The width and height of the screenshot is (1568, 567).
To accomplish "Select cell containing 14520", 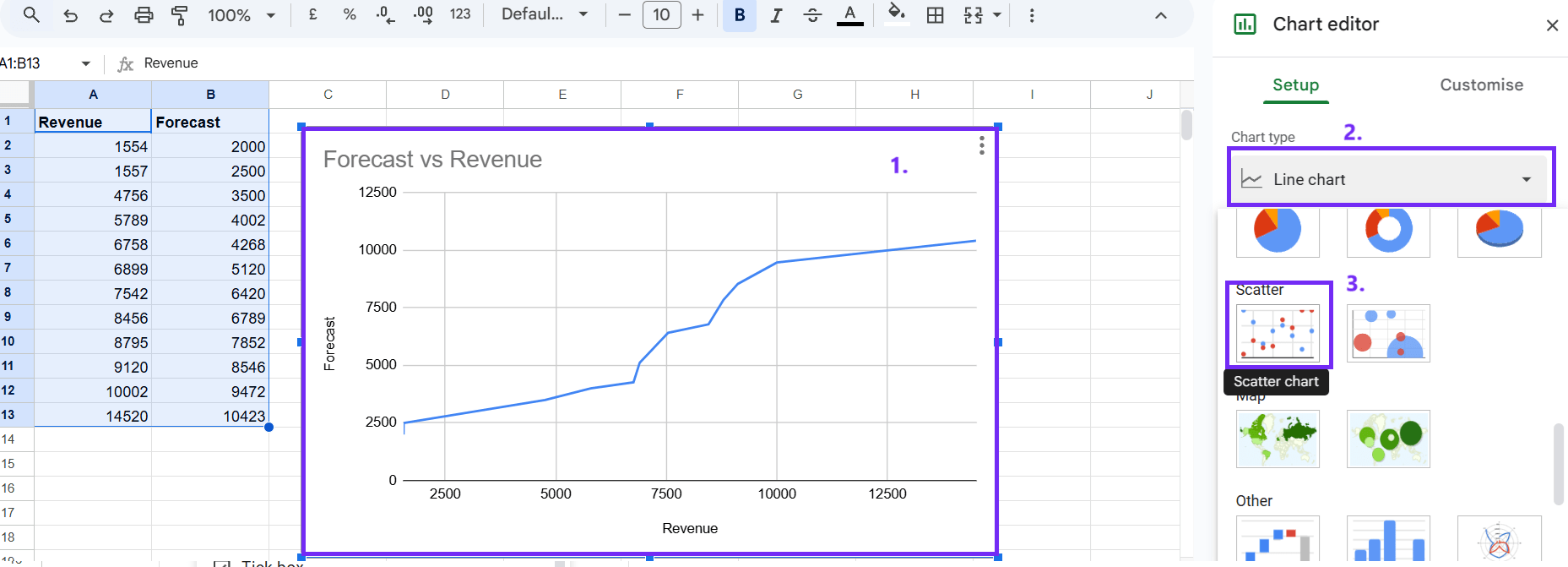I will [x=93, y=416].
